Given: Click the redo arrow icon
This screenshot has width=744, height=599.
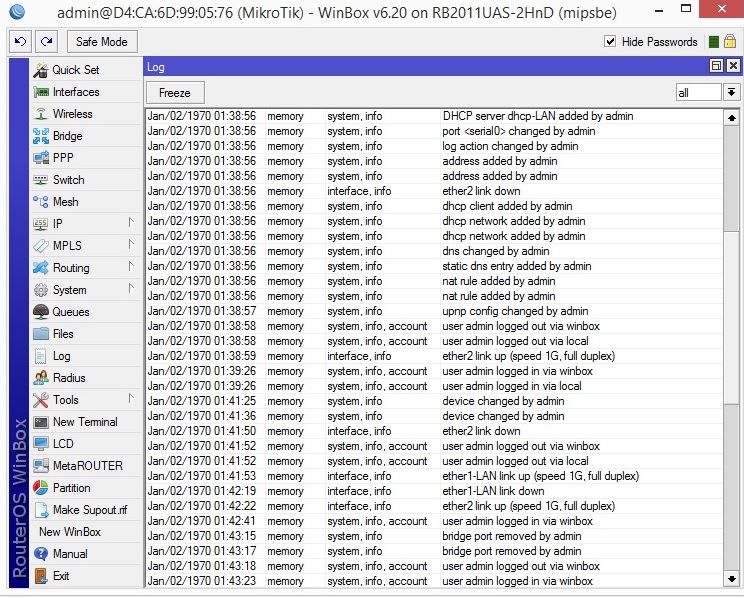Looking at the screenshot, I should tap(46, 42).
